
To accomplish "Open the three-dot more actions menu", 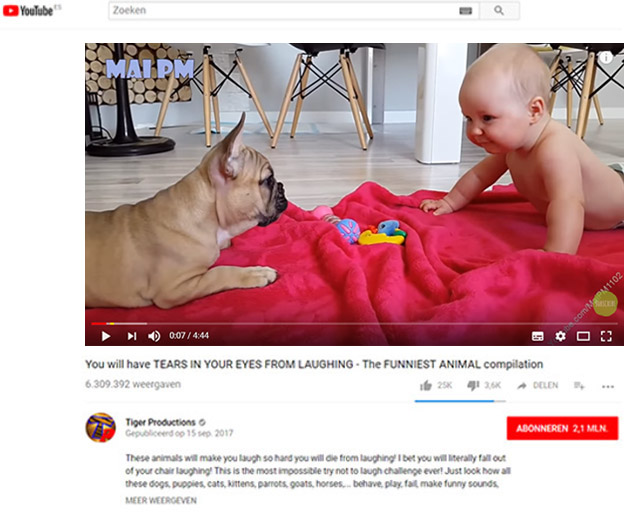I will [x=608, y=387].
